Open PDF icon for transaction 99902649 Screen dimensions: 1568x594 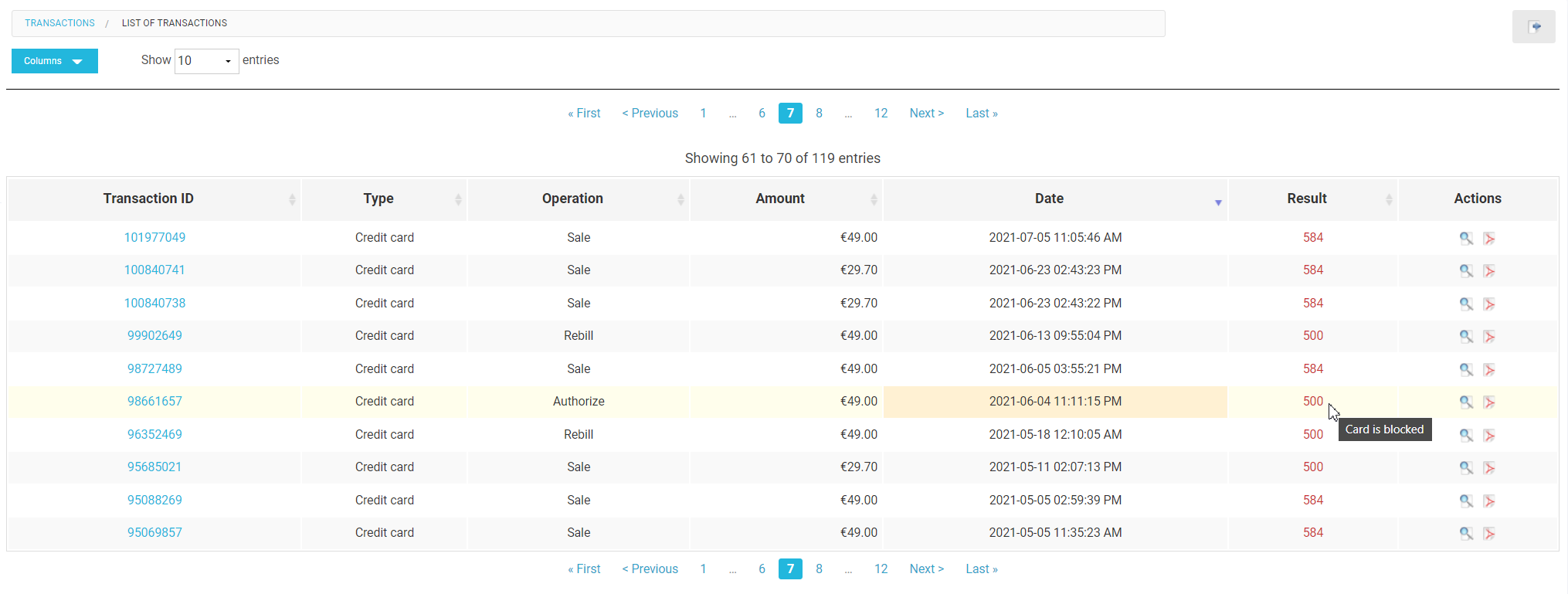click(x=1489, y=337)
